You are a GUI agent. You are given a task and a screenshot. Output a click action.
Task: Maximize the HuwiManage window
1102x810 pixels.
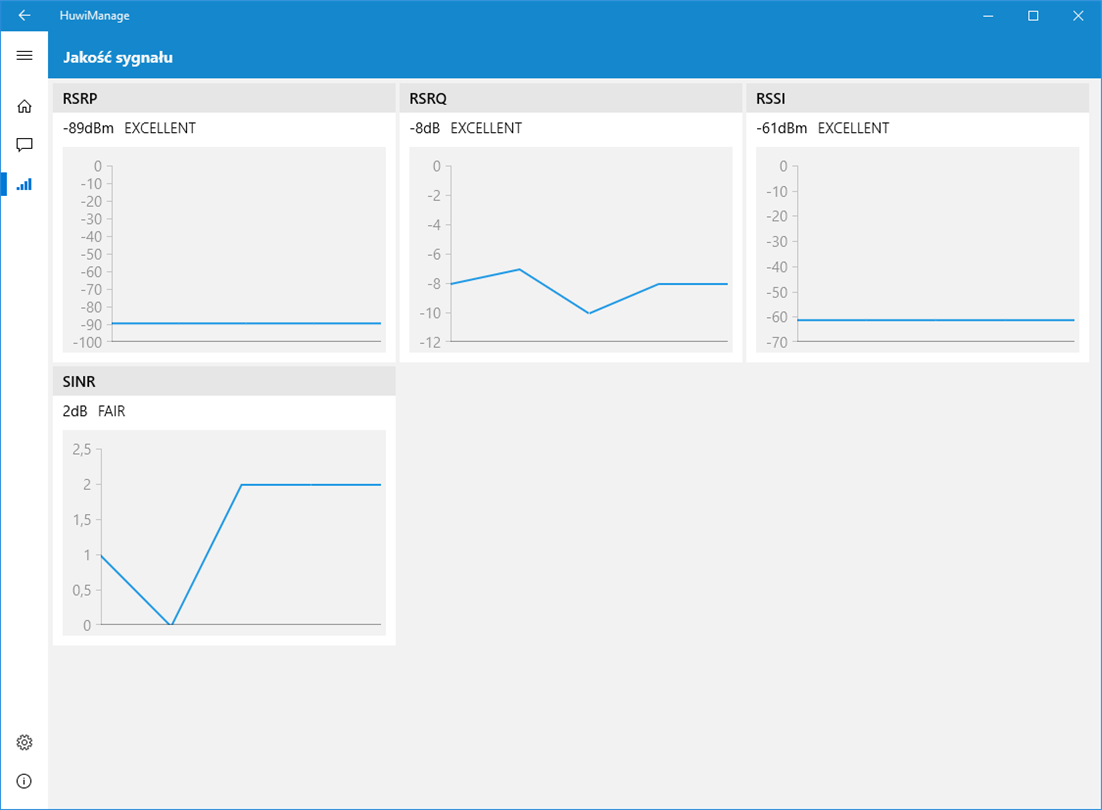(x=1033, y=15)
